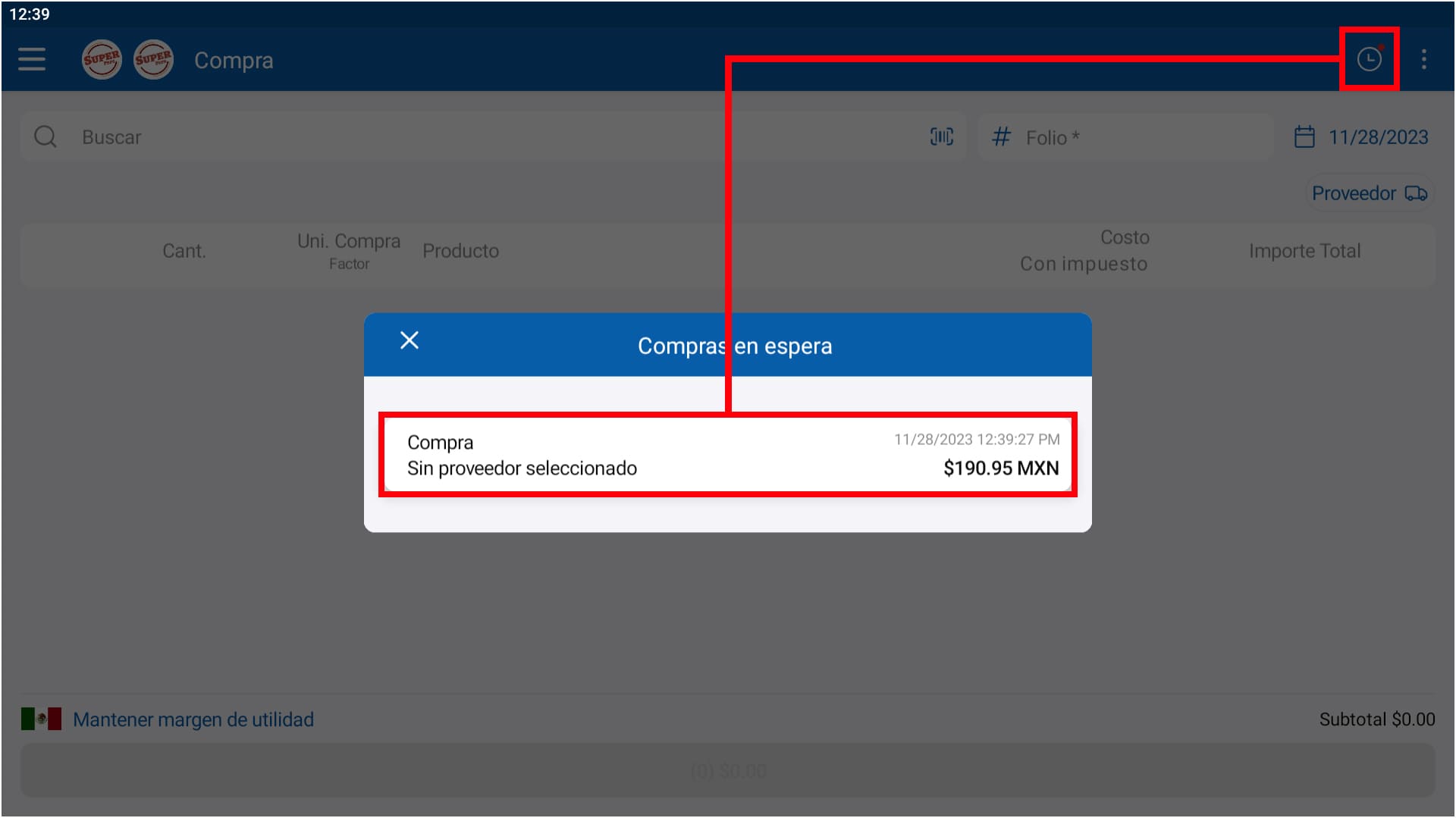Select the held purchase of $190.95 MXN

pyautogui.click(x=727, y=455)
